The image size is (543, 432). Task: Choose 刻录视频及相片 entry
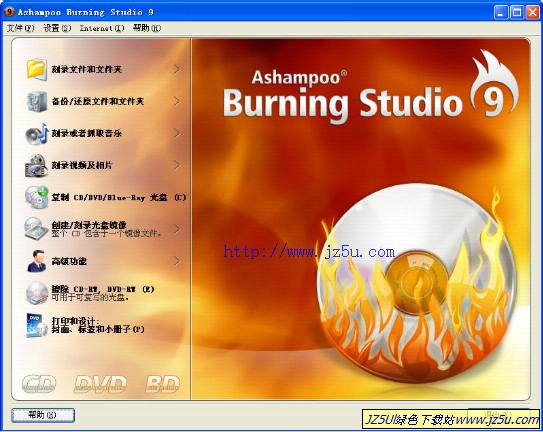pyautogui.click(x=82, y=165)
